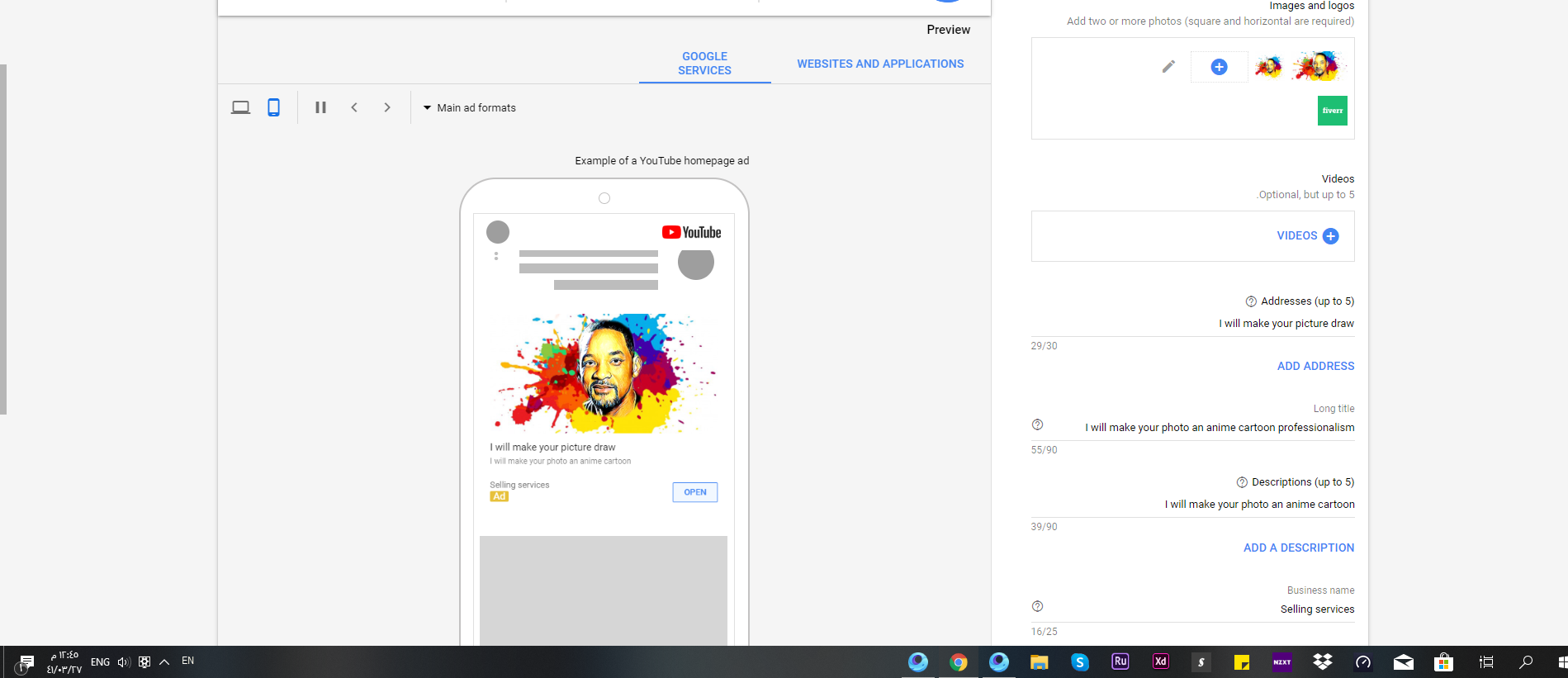Viewport: 1568px width, 678px height.
Task: Select the horizontal paint-splash image thumbnail
Action: tap(1318, 66)
